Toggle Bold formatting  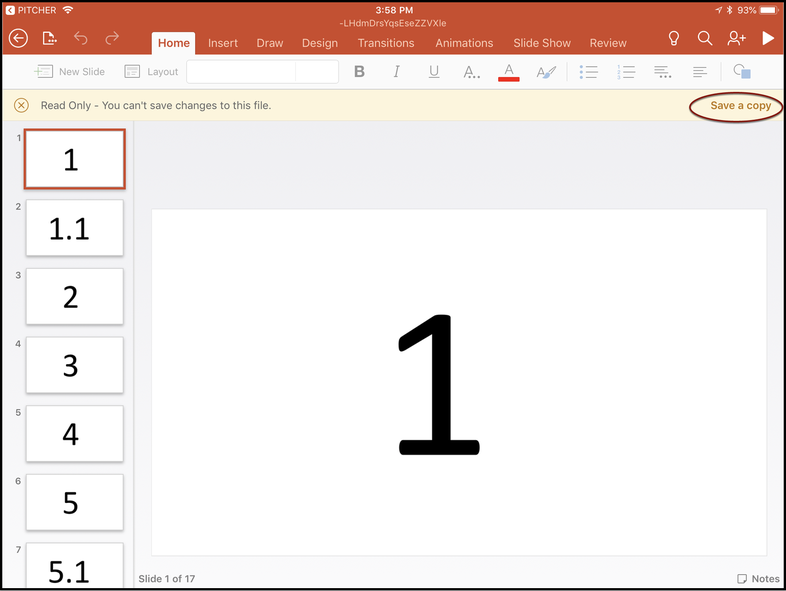(x=360, y=72)
